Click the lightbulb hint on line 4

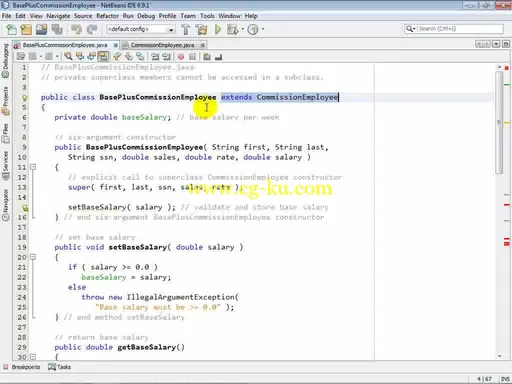point(24,98)
